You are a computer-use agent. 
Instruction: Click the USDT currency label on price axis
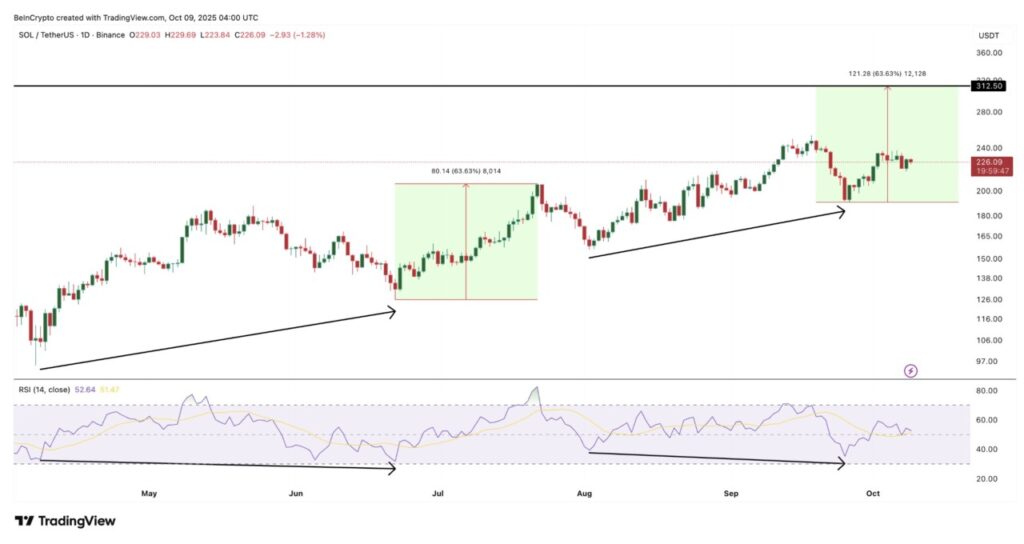(x=988, y=35)
